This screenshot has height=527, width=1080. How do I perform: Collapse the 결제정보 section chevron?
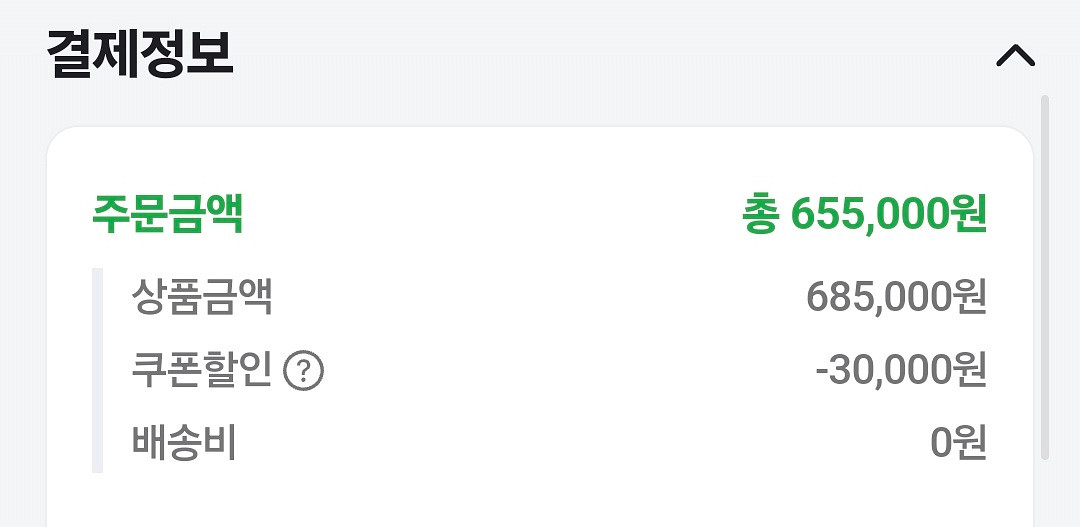(1015, 55)
